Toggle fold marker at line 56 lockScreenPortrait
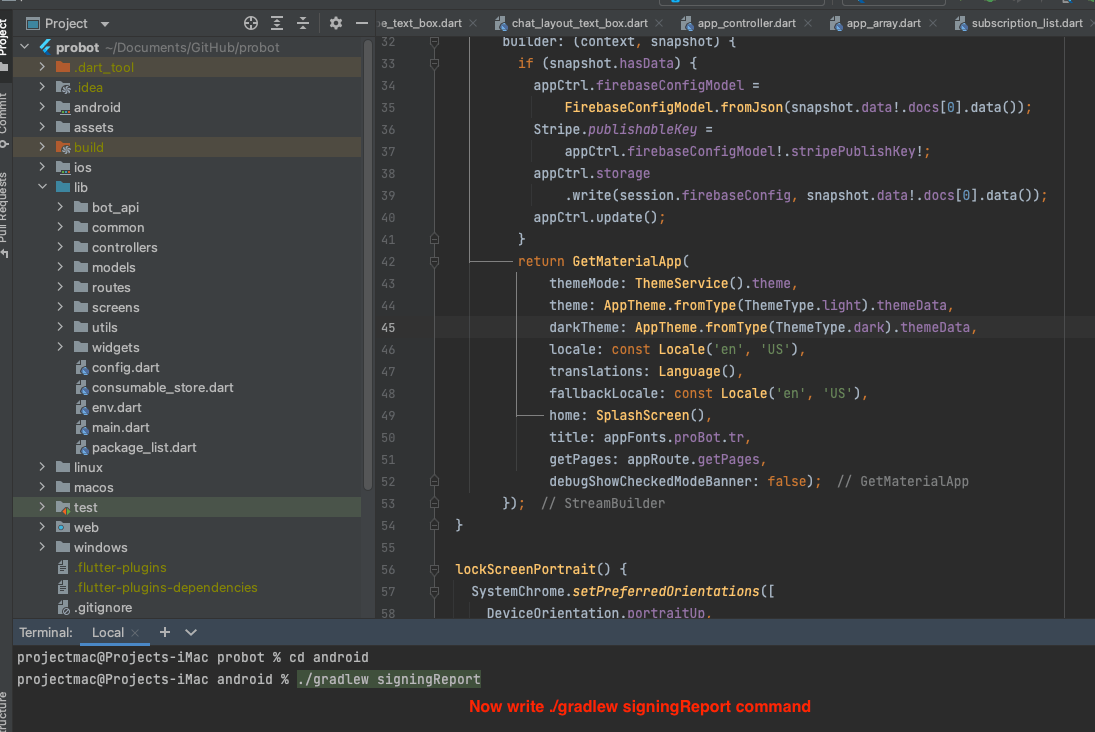1095x732 pixels. click(x=434, y=569)
